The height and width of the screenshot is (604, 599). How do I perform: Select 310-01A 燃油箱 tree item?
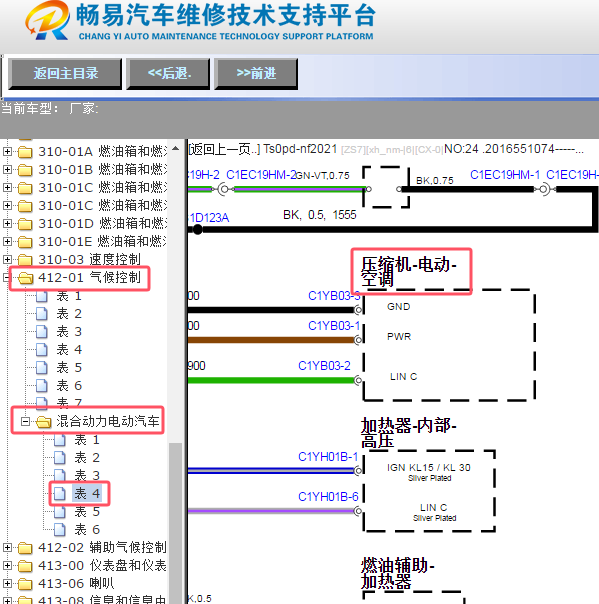[x=102, y=152]
